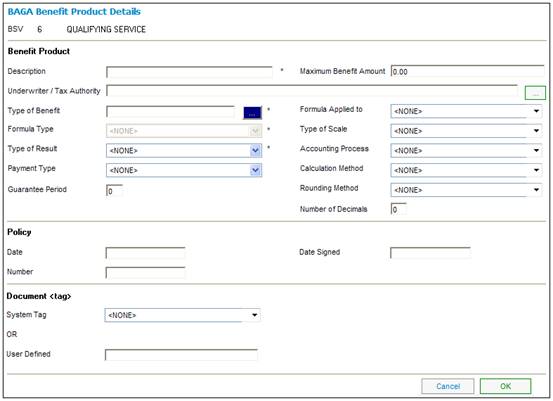The width and height of the screenshot is (553, 401).
Task: Open the Rounding Method dropdown
Action: click(466, 190)
